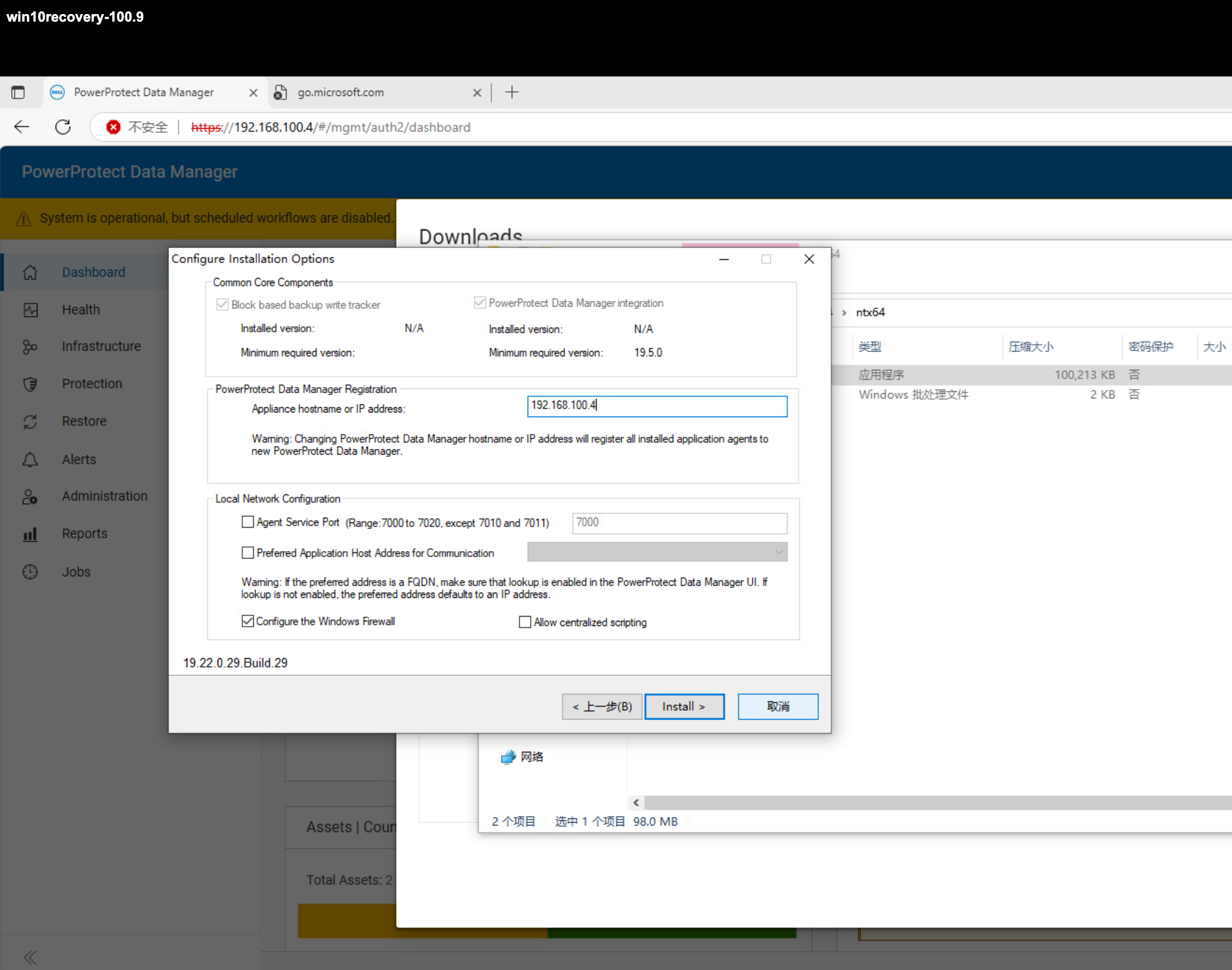Image resolution: width=1232 pixels, height=970 pixels.
Task: Click the Restore circular arrows icon
Action: click(30, 422)
